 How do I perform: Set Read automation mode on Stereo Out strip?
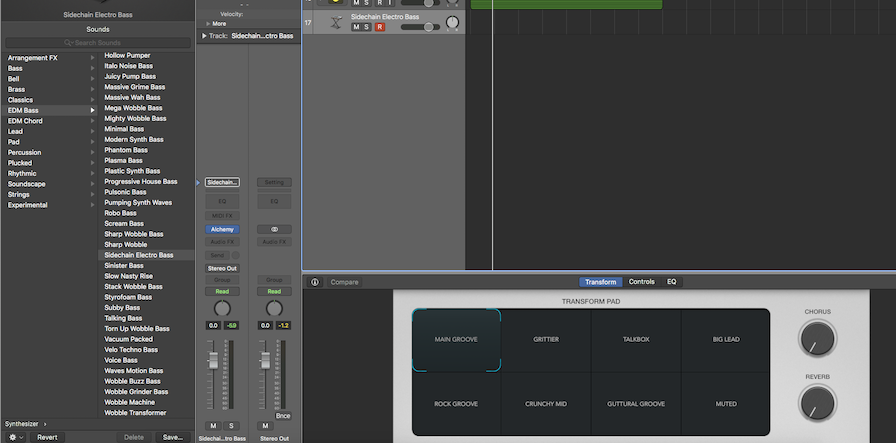(274, 292)
